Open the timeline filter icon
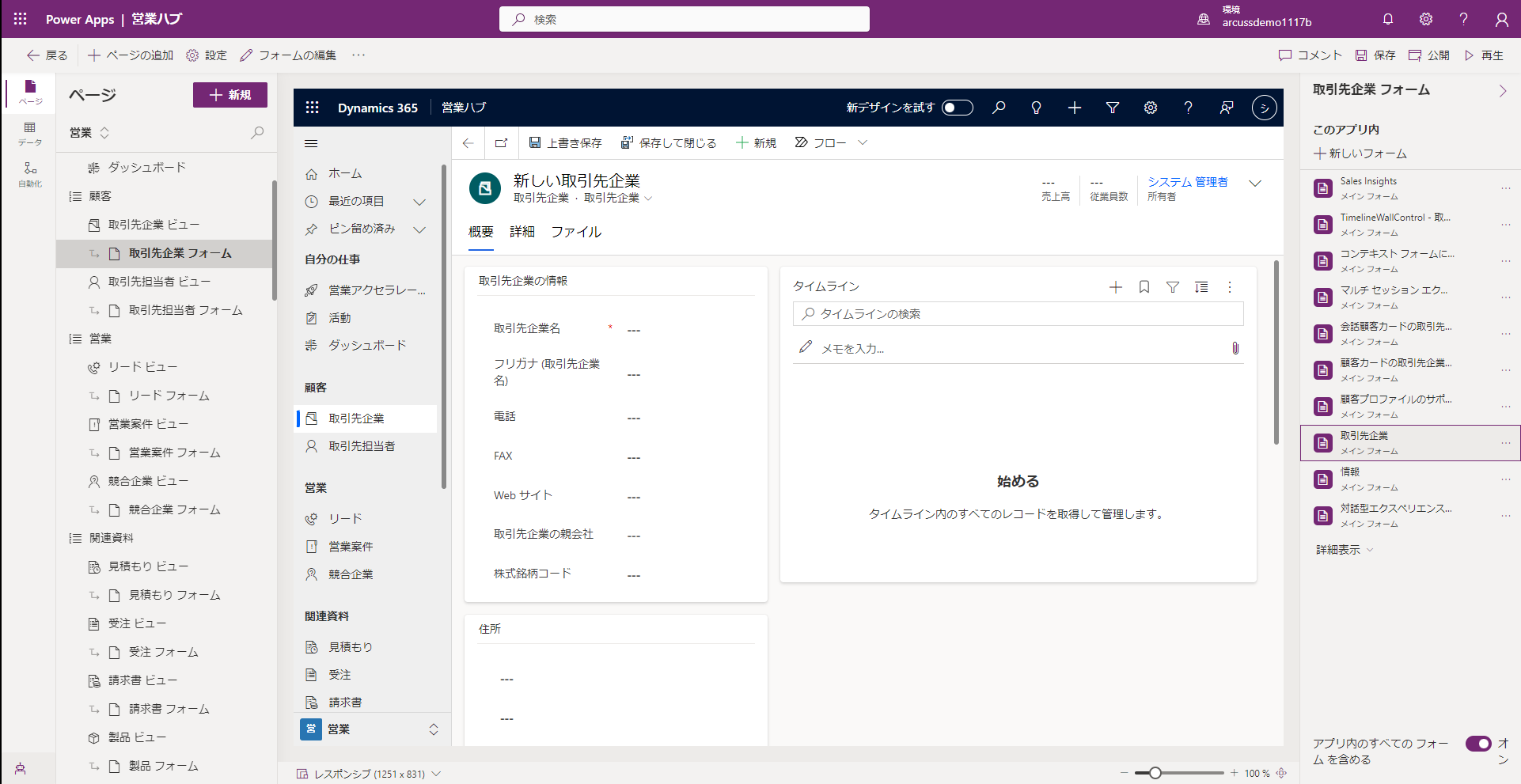Viewport: 1521px width, 784px height. pos(1173,287)
